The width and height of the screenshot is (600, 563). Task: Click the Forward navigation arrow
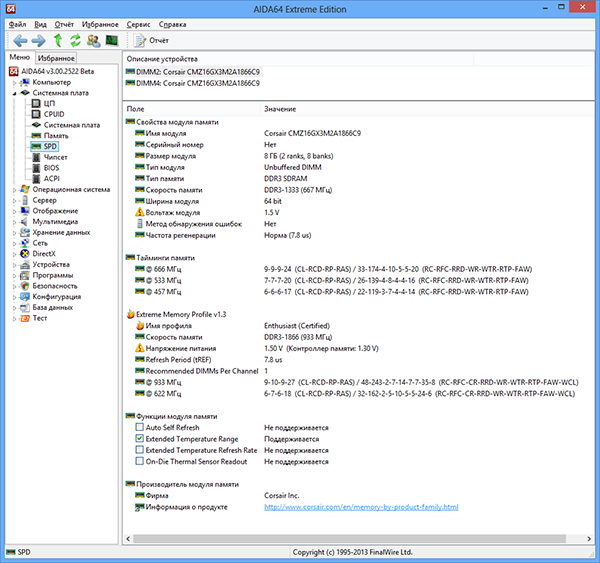coord(38,40)
